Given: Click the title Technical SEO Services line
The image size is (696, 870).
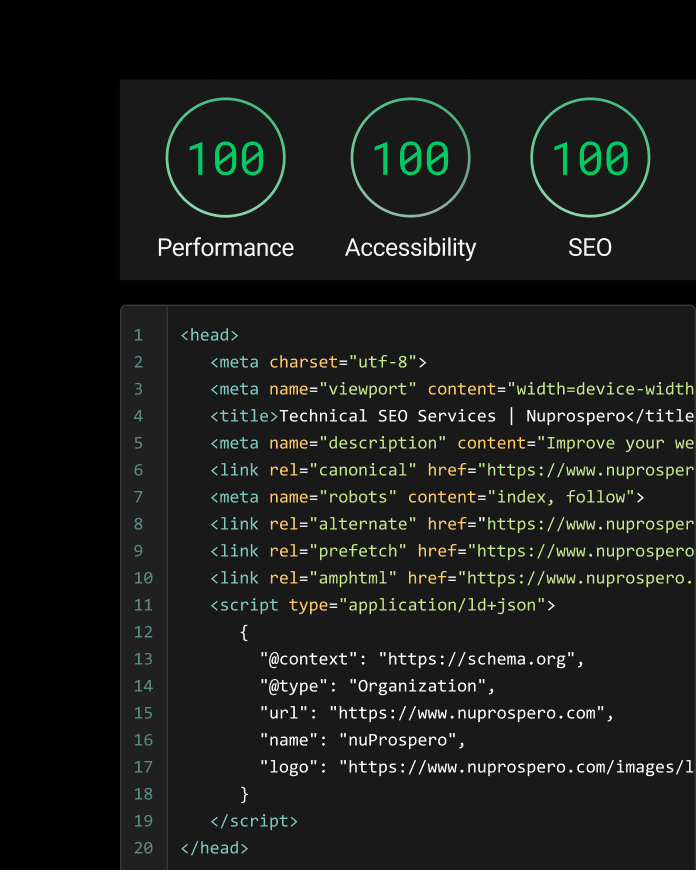Looking at the screenshot, I should [452, 416].
